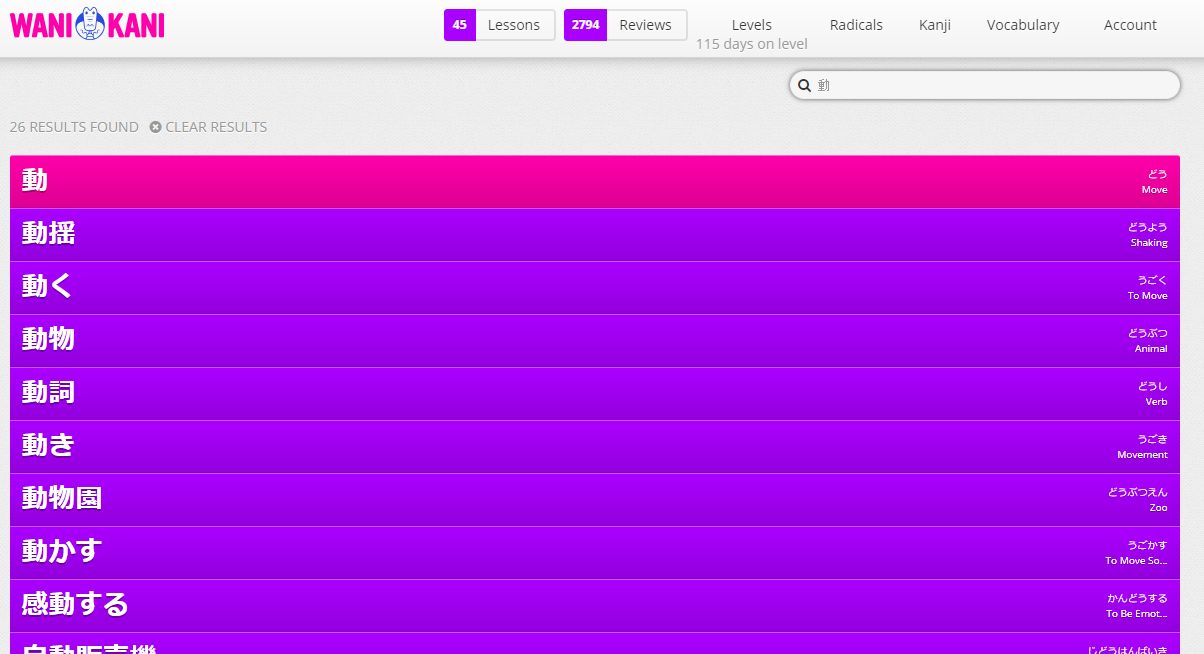
Task: Open the Radicals menu
Action: [856, 25]
